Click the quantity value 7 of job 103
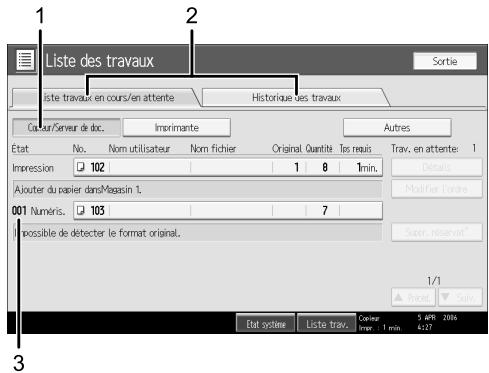 (x=325, y=211)
